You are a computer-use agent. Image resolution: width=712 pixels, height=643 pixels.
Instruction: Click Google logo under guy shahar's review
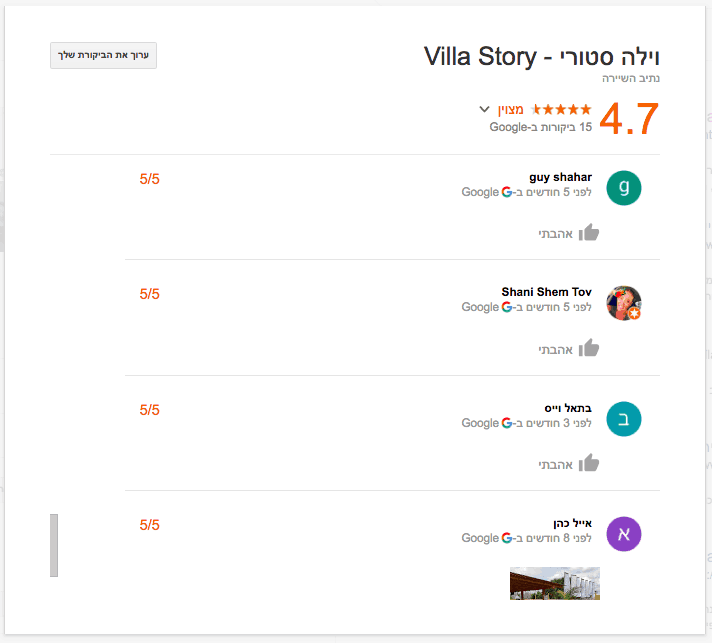507,192
